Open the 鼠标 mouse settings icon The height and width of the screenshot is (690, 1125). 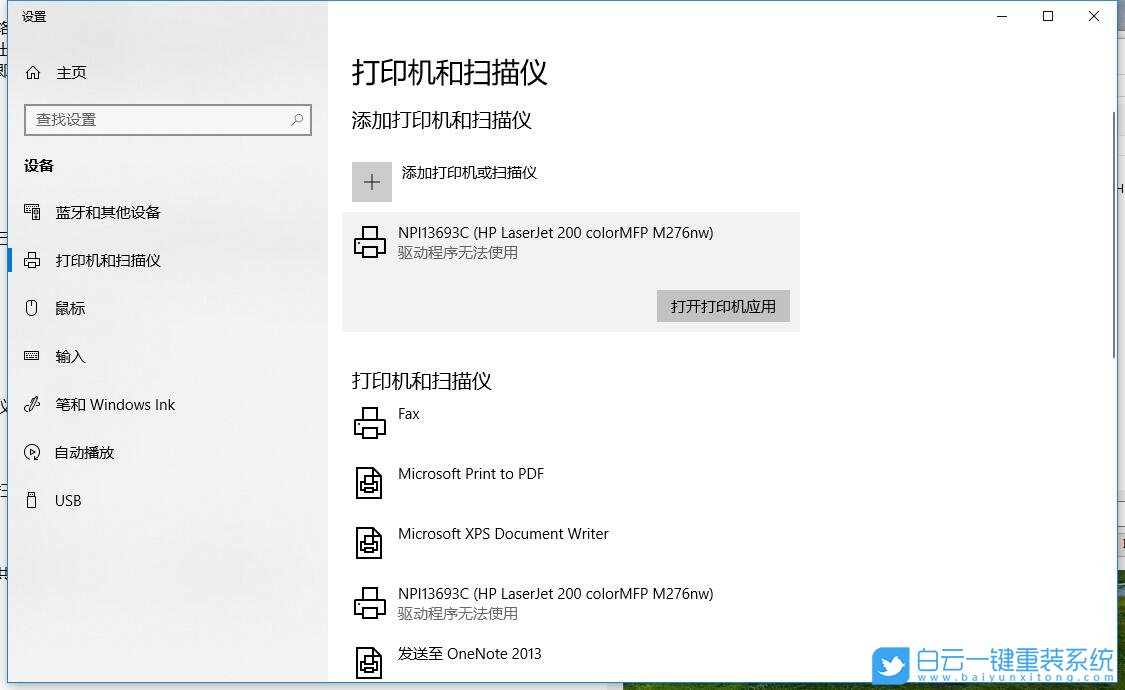33,308
